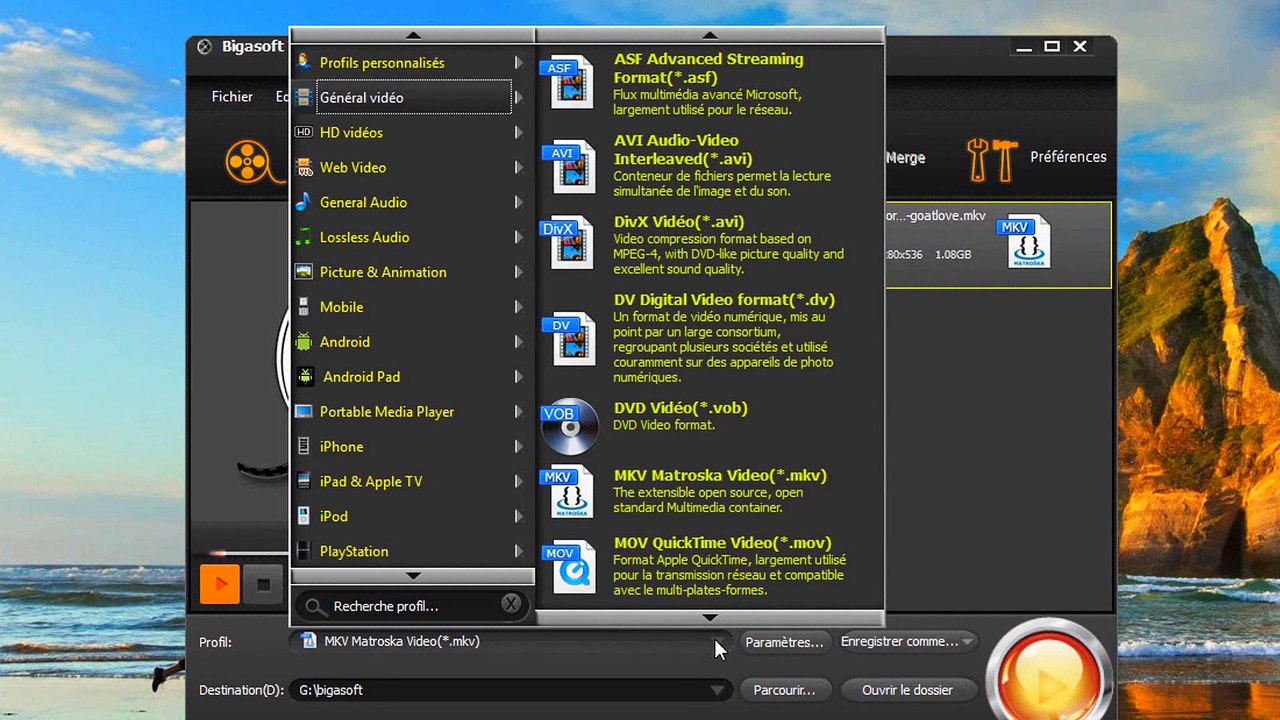
Task: Select the Lossless Audio category
Action: (x=413, y=237)
